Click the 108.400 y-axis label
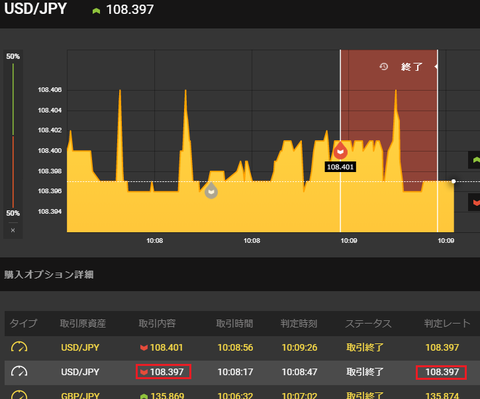Image resolution: width=480 pixels, height=399 pixels. (50, 151)
